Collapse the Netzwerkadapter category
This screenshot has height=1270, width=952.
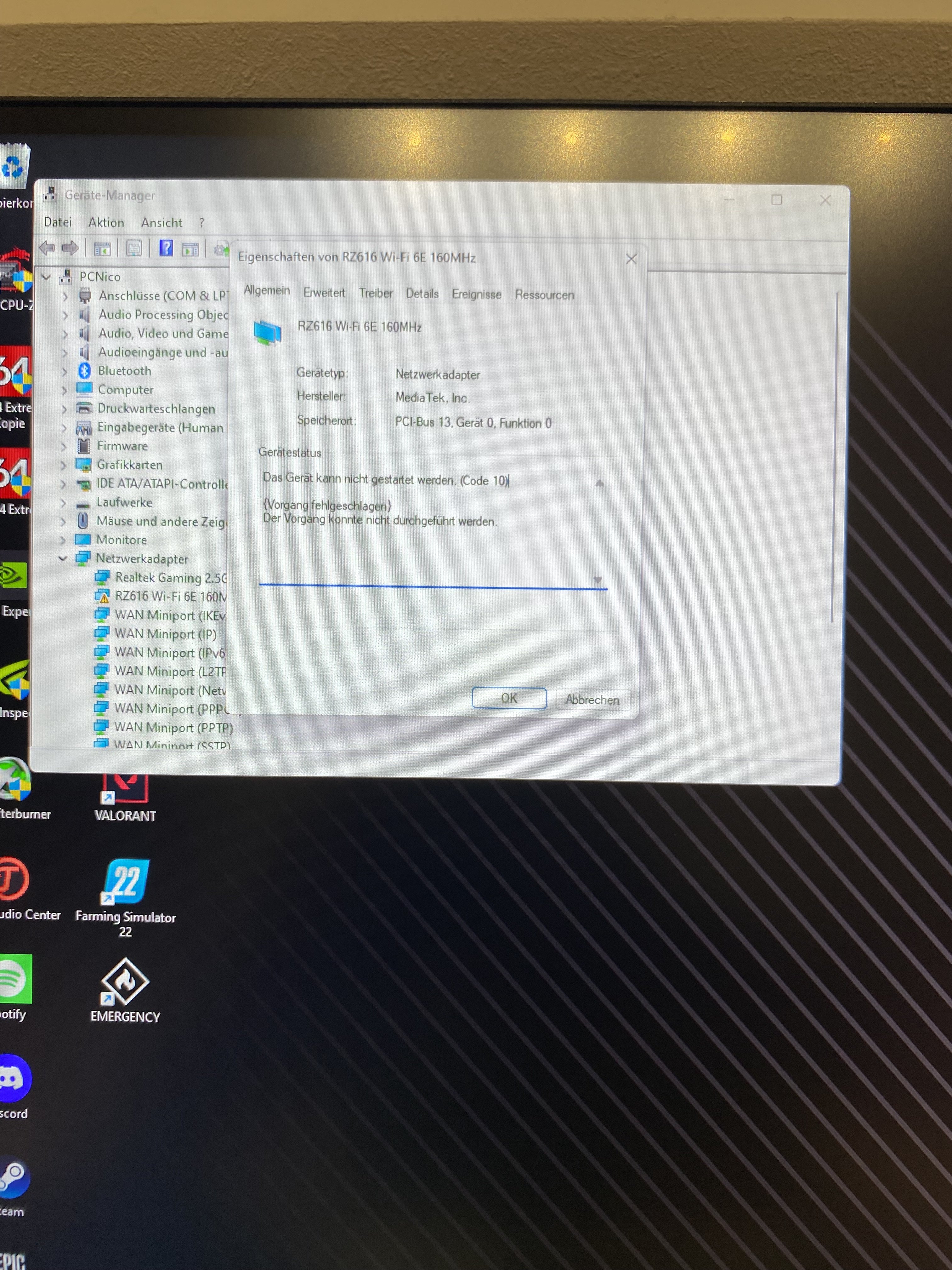(x=63, y=559)
